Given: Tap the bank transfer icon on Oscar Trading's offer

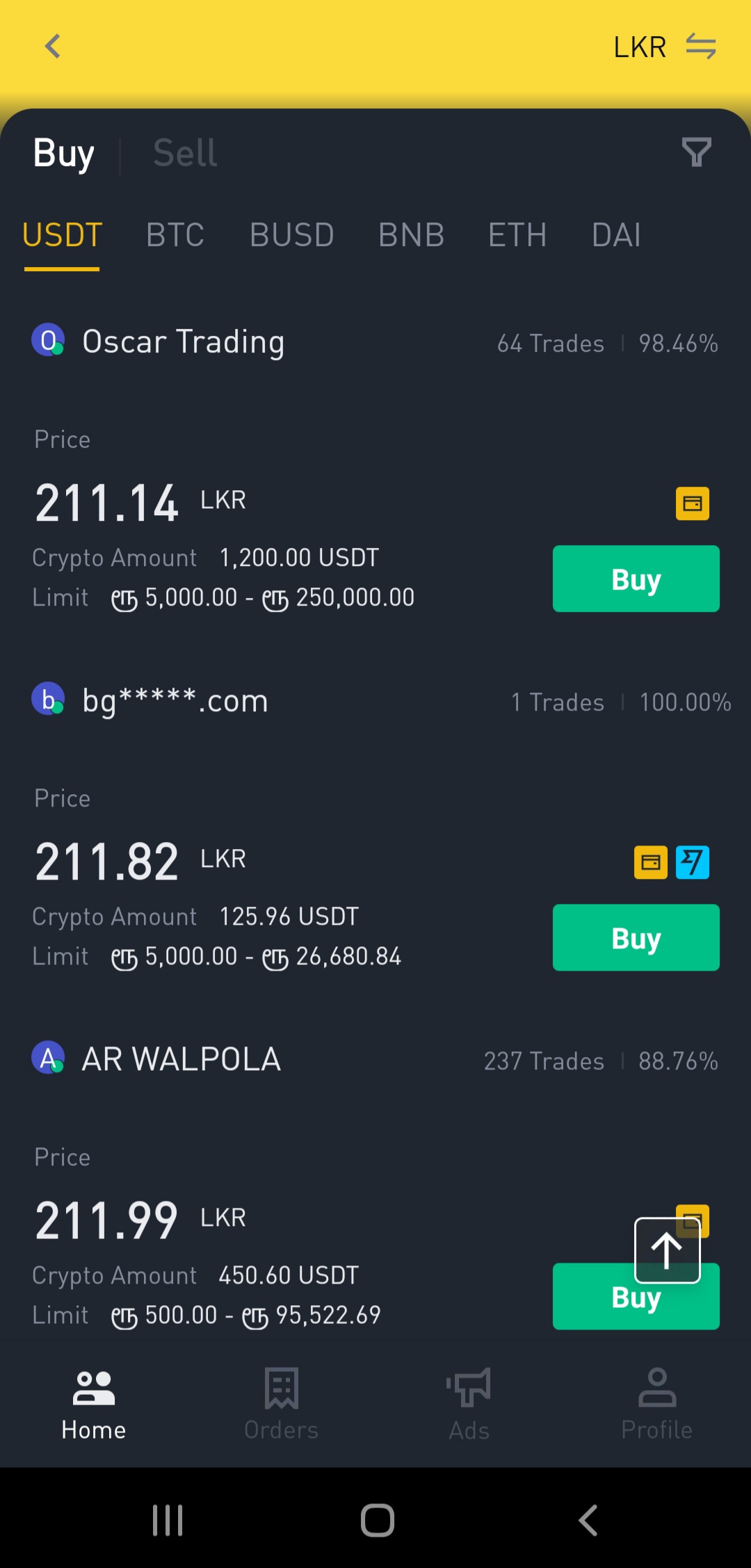Looking at the screenshot, I should point(693,503).
